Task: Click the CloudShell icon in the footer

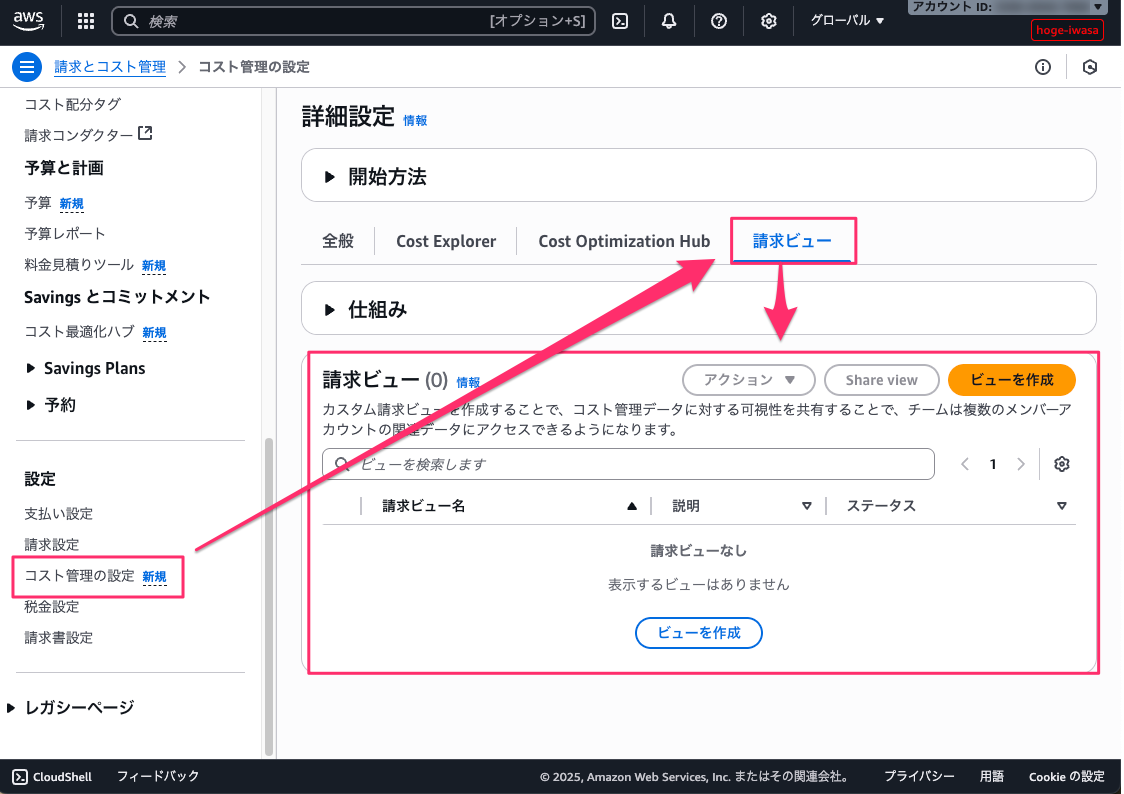Action: tap(20, 777)
